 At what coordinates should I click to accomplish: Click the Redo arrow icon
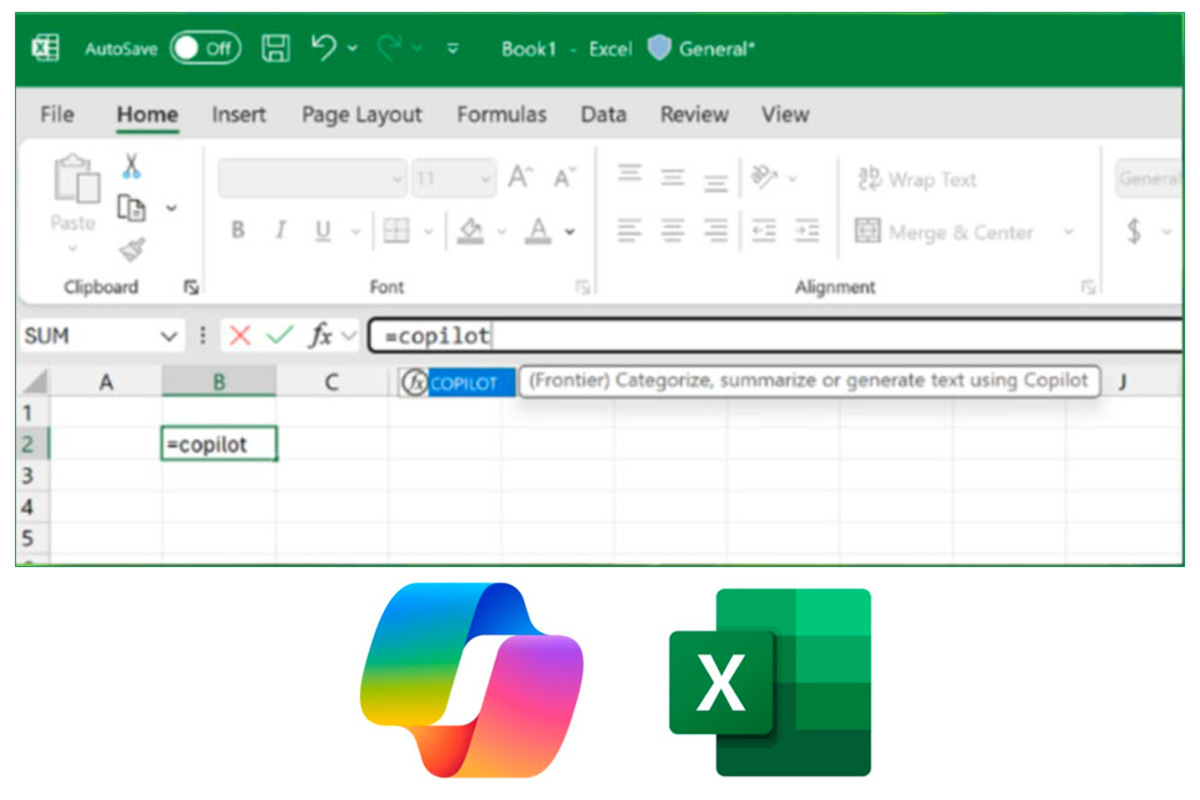(x=388, y=47)
